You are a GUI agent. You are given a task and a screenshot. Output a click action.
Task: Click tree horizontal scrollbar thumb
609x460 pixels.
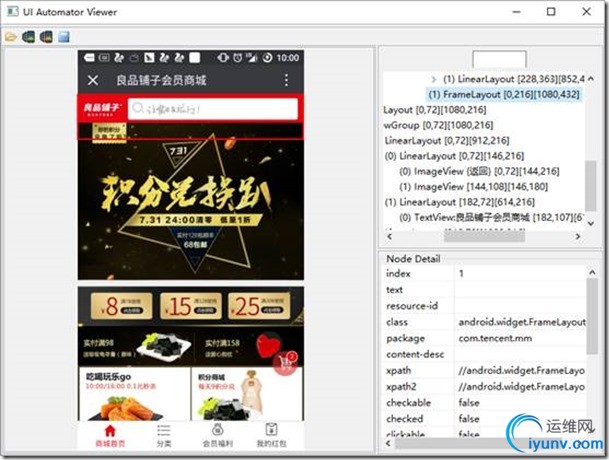point(484,236)
